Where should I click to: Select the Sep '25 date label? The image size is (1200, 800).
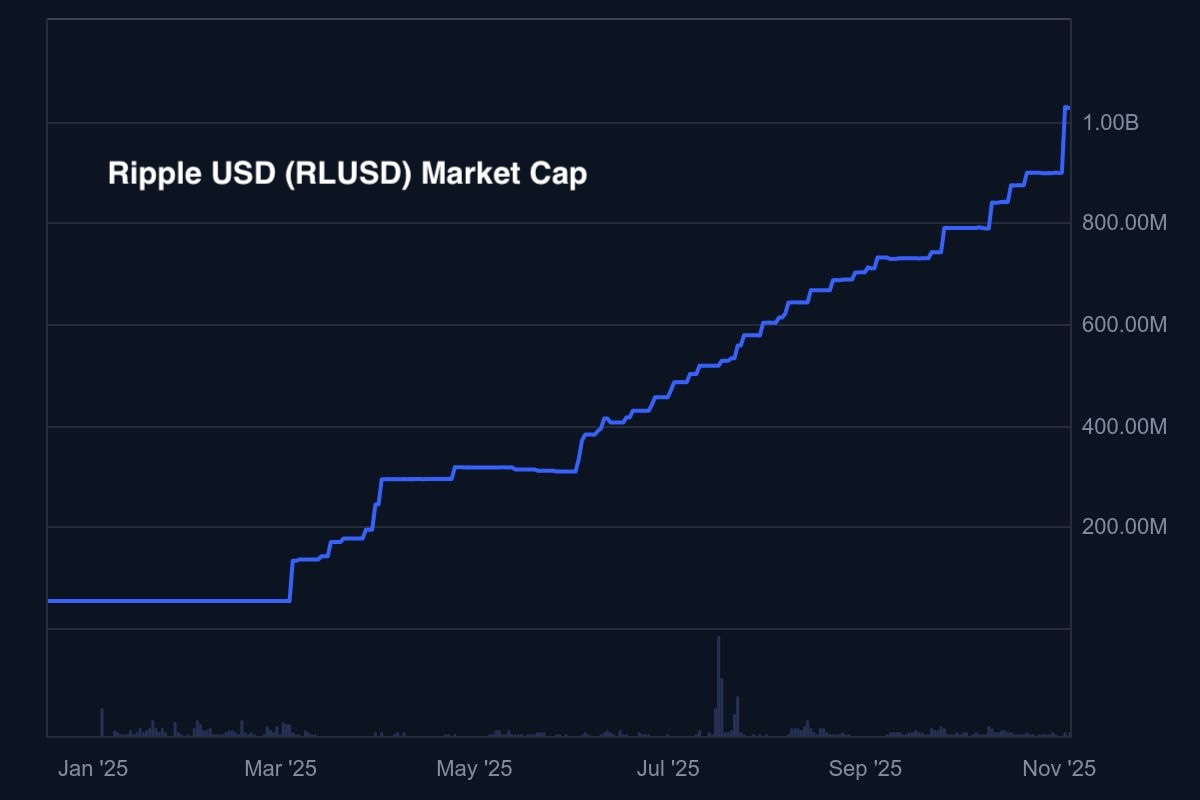click(x=865, y=769)
